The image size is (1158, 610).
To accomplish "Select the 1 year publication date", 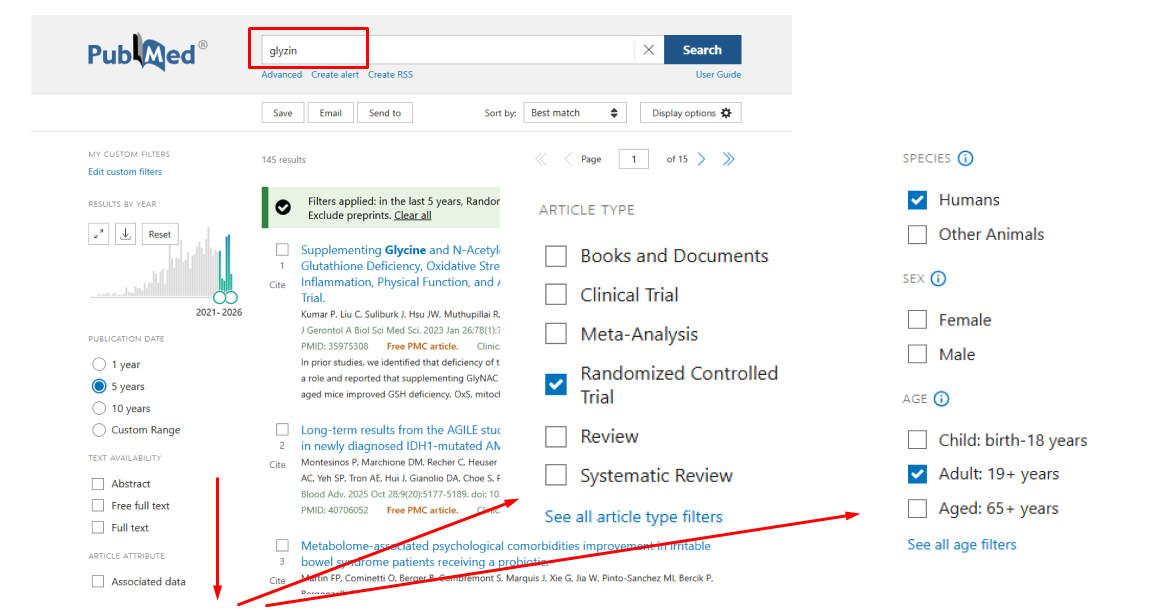I will click(99, 364).
